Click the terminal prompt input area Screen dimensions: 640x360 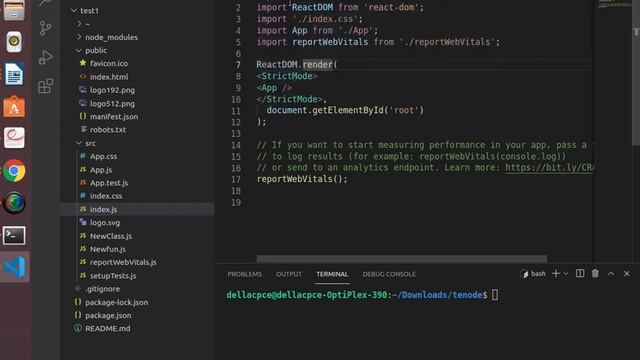coord(495,295)
